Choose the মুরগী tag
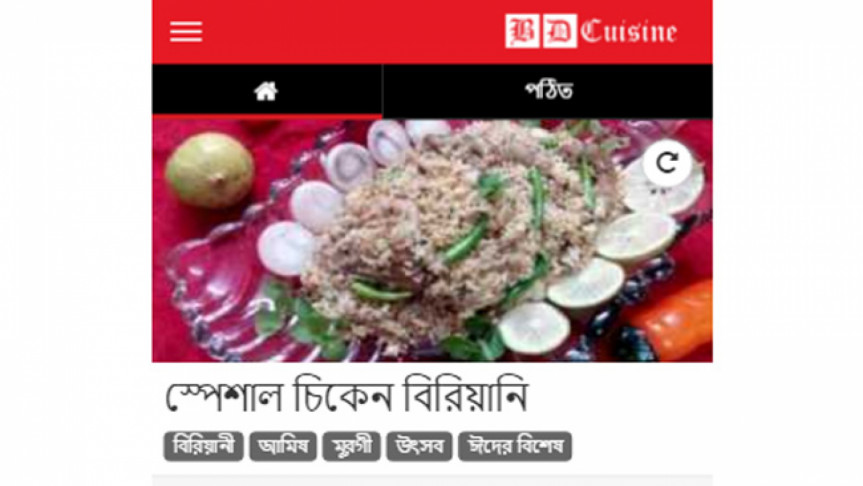Viewport: 863px width, 486px height. click(351, 446)
